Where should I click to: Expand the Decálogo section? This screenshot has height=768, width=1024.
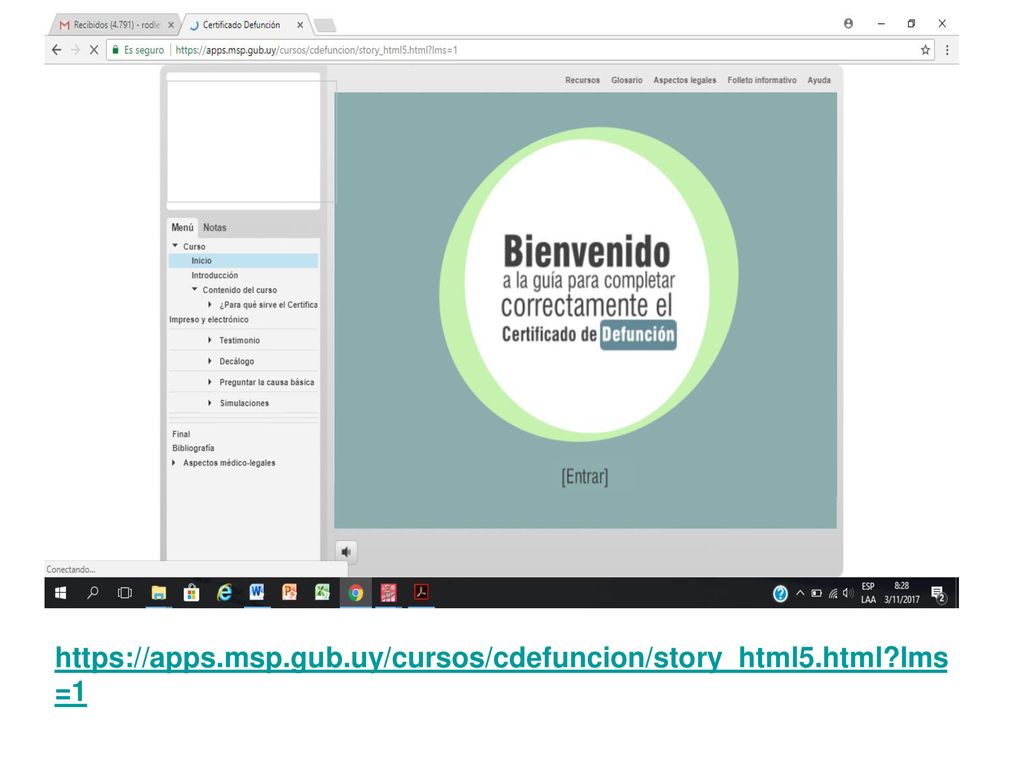[x=210, y=361]
